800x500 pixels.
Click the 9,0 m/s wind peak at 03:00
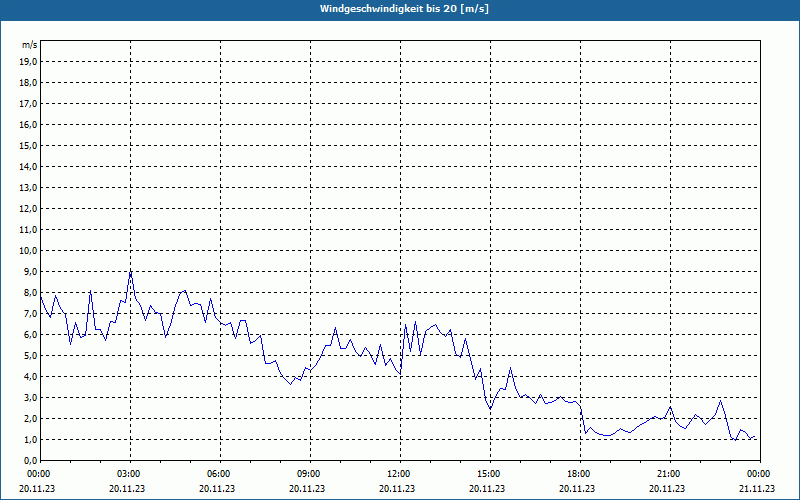pos(131,272)
